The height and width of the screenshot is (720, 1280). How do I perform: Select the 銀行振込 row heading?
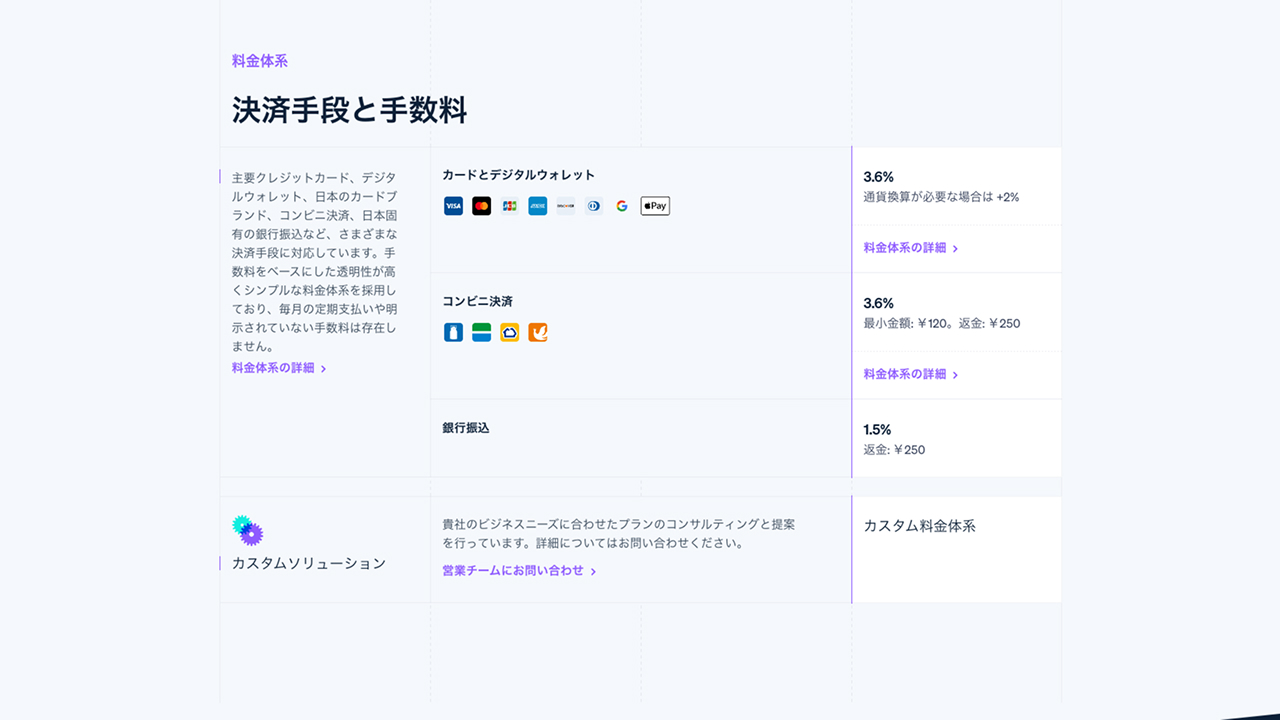point(464,428)
